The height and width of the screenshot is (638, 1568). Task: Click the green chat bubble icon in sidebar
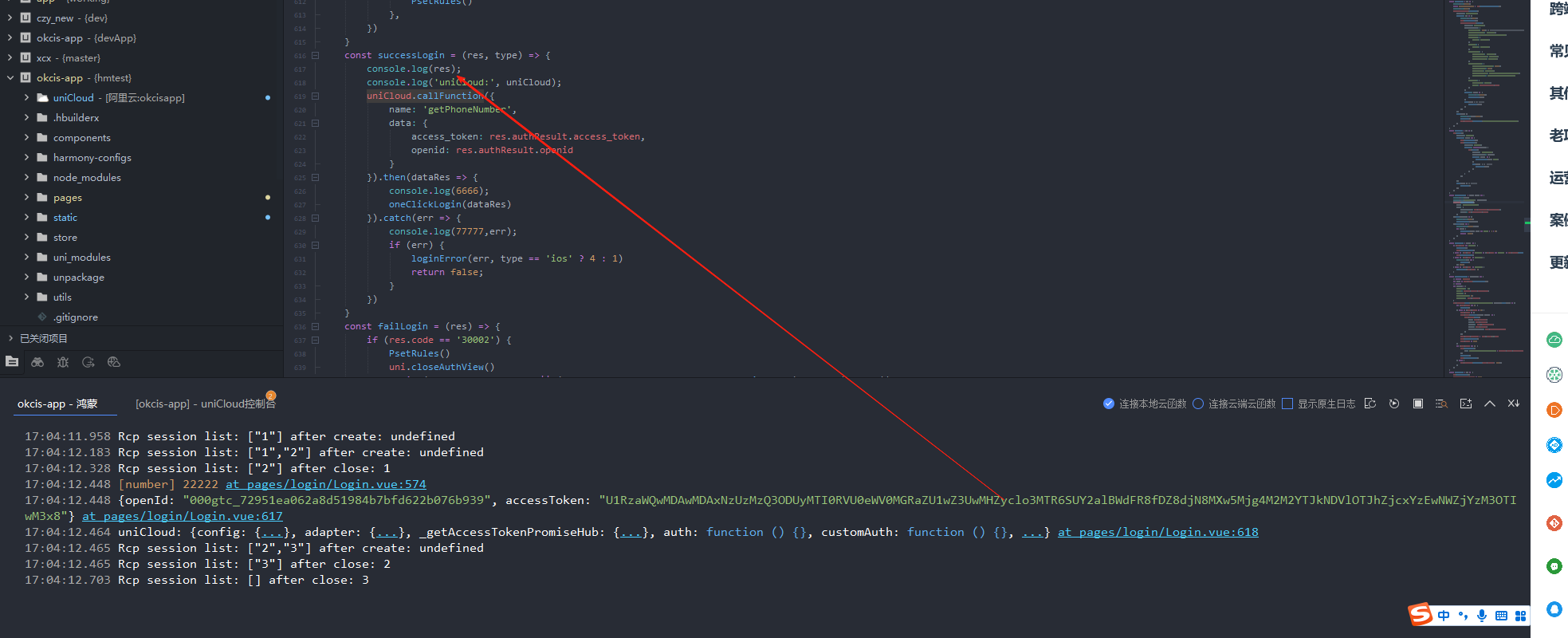pyautogui.click(x=1554, y=566)
